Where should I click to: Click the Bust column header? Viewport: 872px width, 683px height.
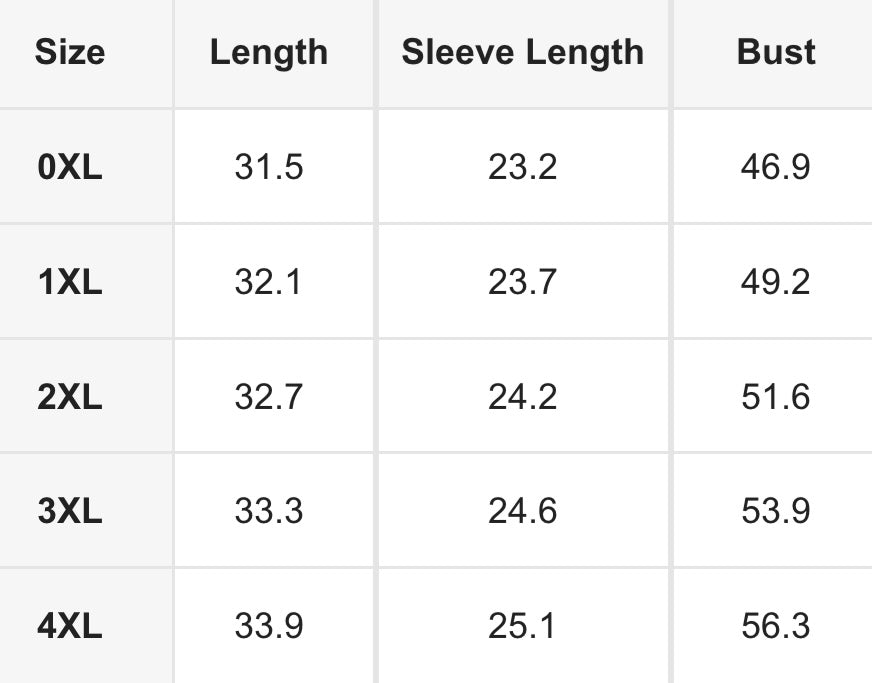click(x=776, y=52)
